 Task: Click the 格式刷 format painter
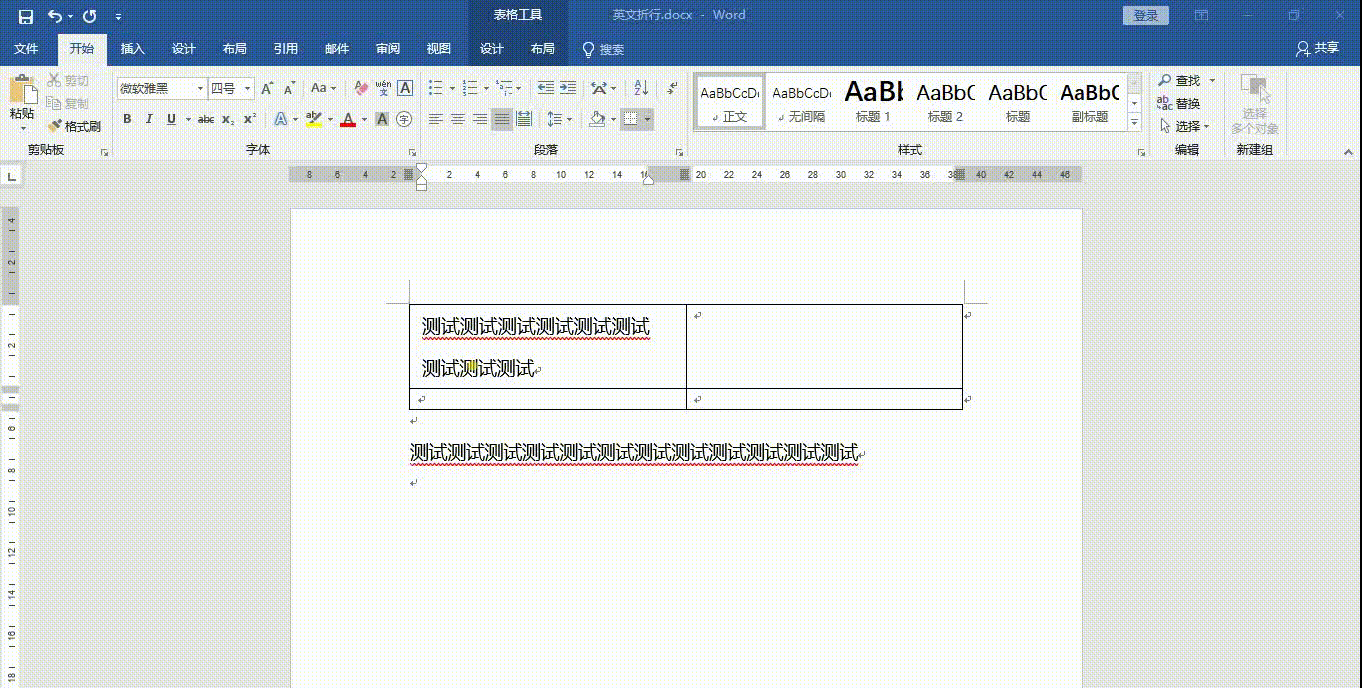[73, 126]
